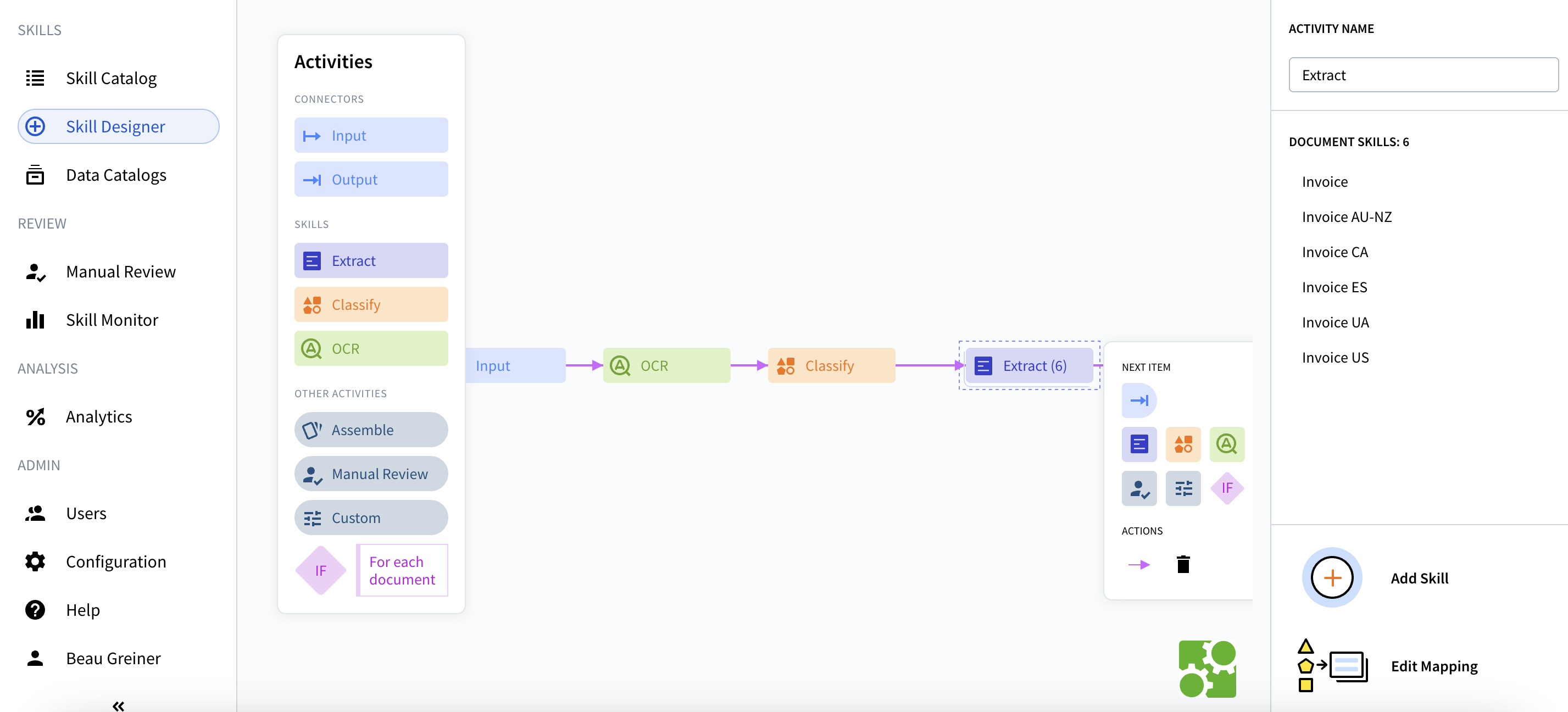Select the Extract (6) node in the workflow

1028,365
